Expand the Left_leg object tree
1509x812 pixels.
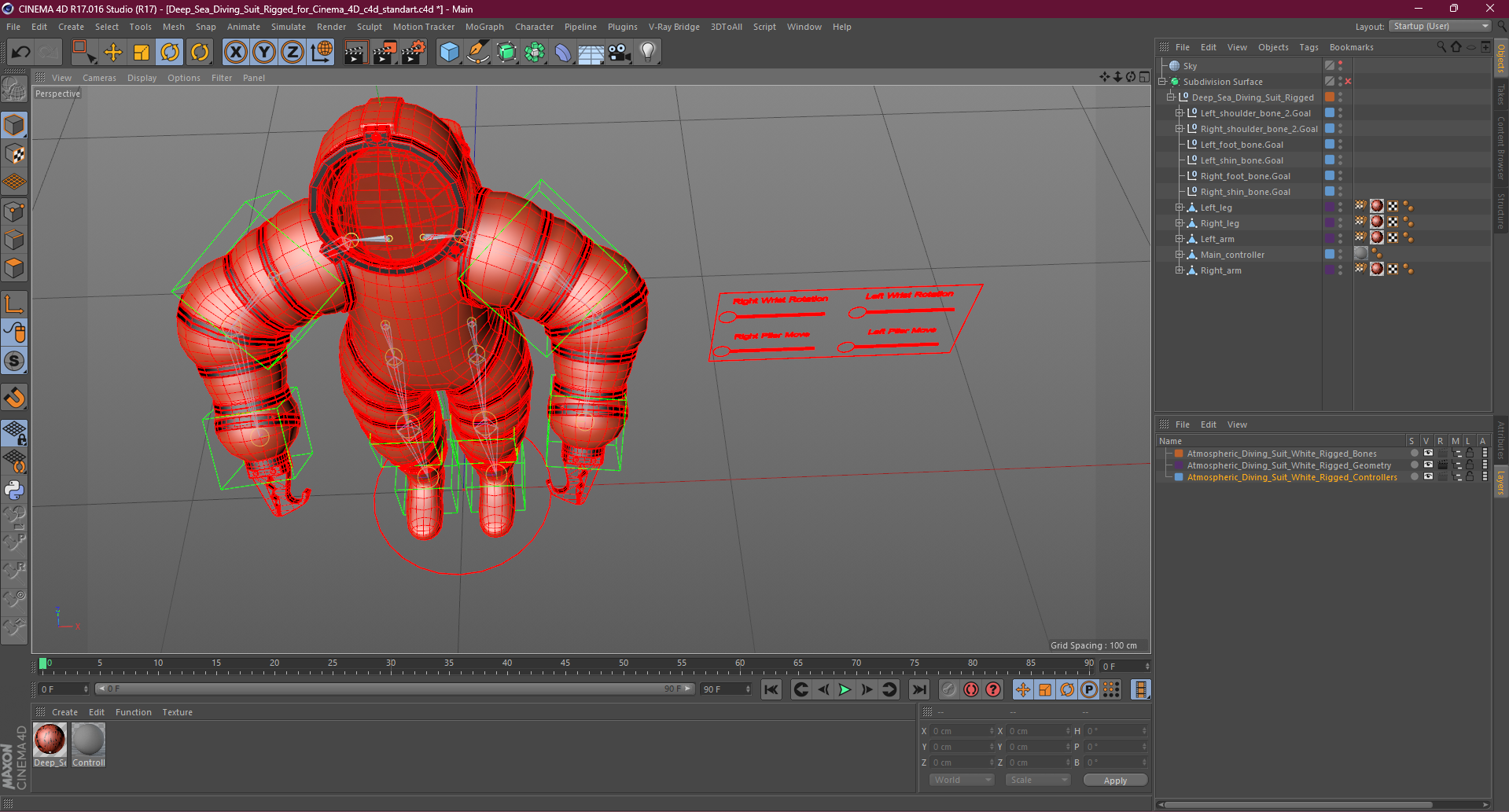coord(1179,208)
